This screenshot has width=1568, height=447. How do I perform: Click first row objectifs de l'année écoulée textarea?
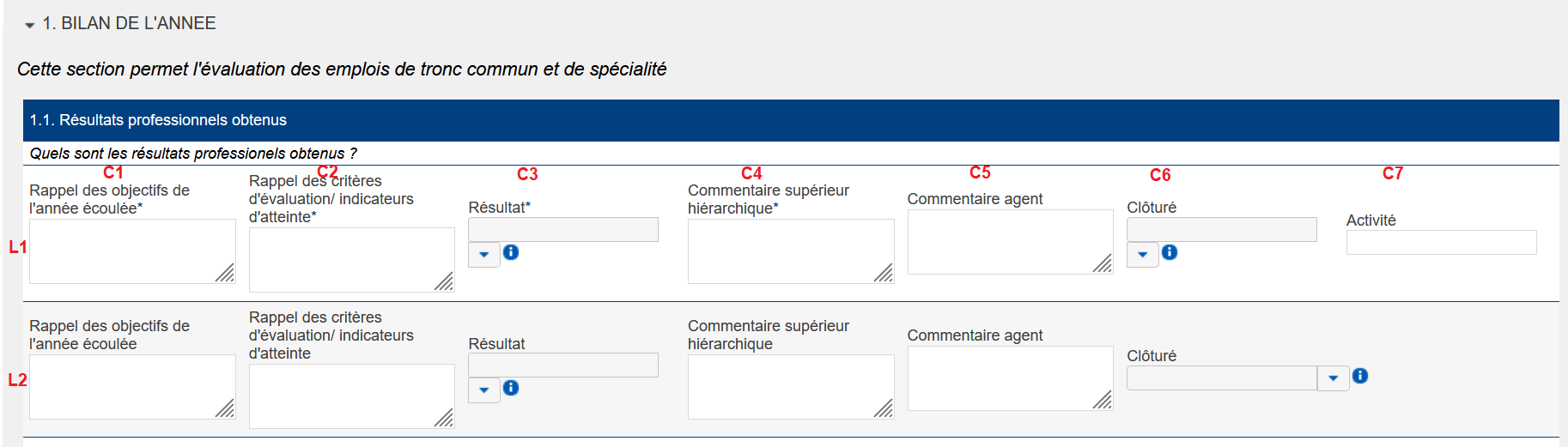[x=132, y=251]
